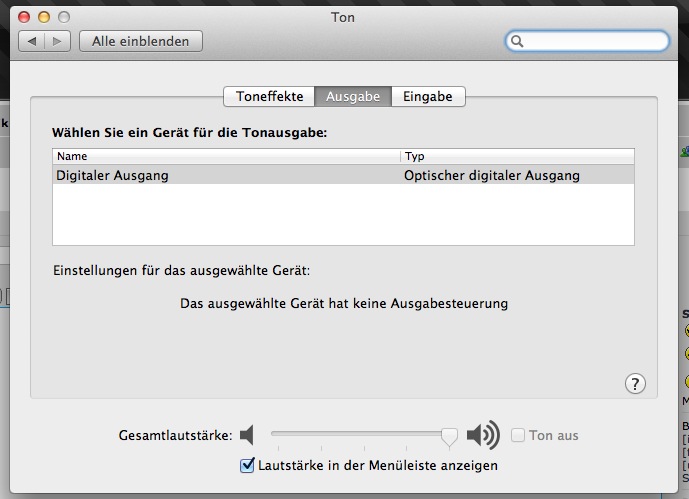The width and height of the screenshot is (689, 499).
Task: Switch to the Toneffekte tab
Action: point(268,97)
